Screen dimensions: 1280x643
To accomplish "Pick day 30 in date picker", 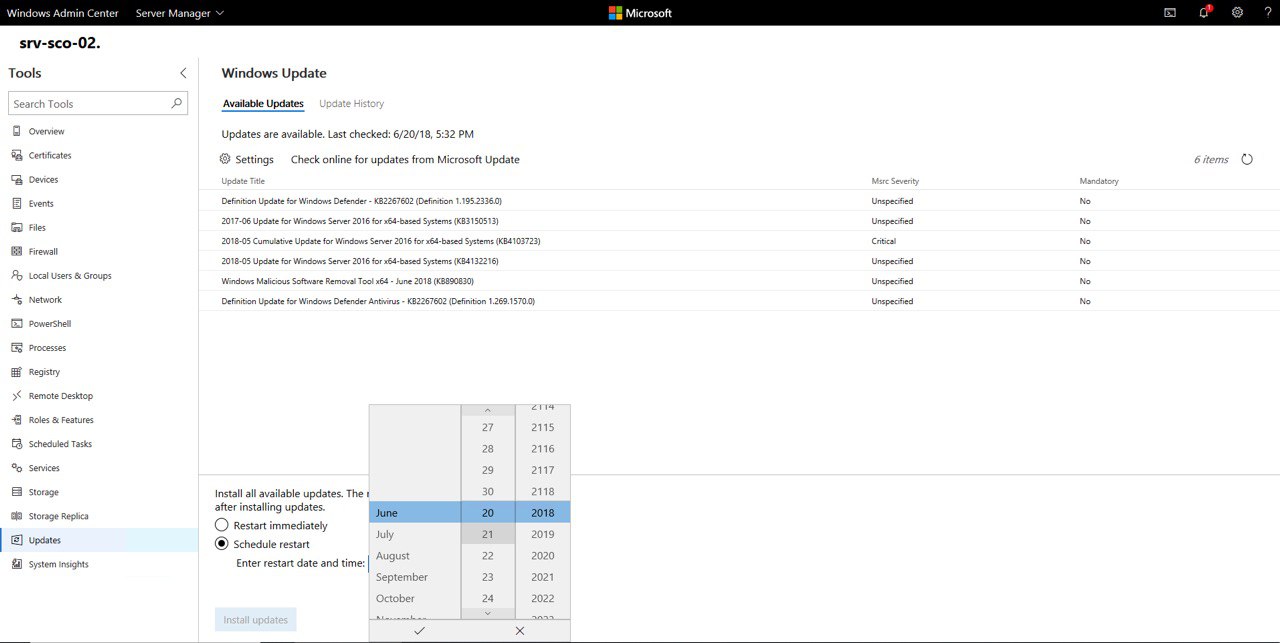I will [488, 491].
